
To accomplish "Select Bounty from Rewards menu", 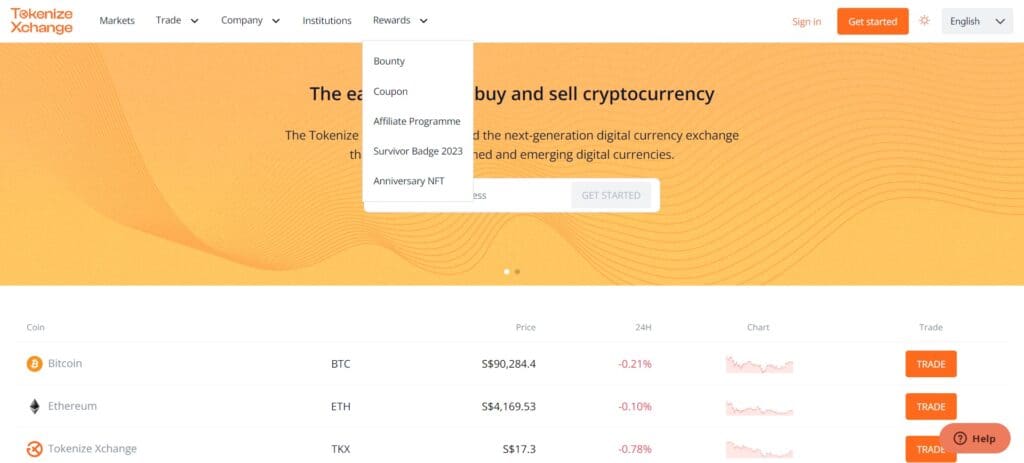I will tap(389, 61).
